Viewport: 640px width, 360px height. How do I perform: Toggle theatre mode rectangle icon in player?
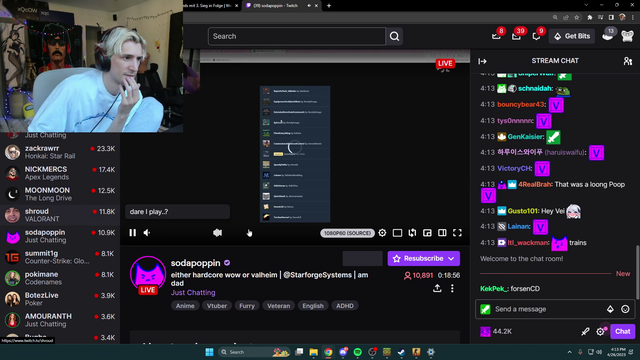(397, 233)
